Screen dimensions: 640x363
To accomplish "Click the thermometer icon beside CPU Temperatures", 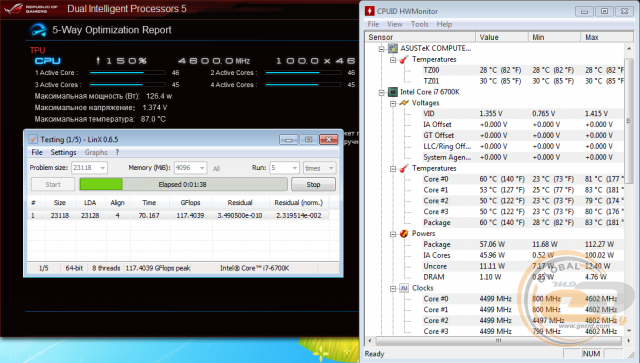I will [x=404, y=168].
